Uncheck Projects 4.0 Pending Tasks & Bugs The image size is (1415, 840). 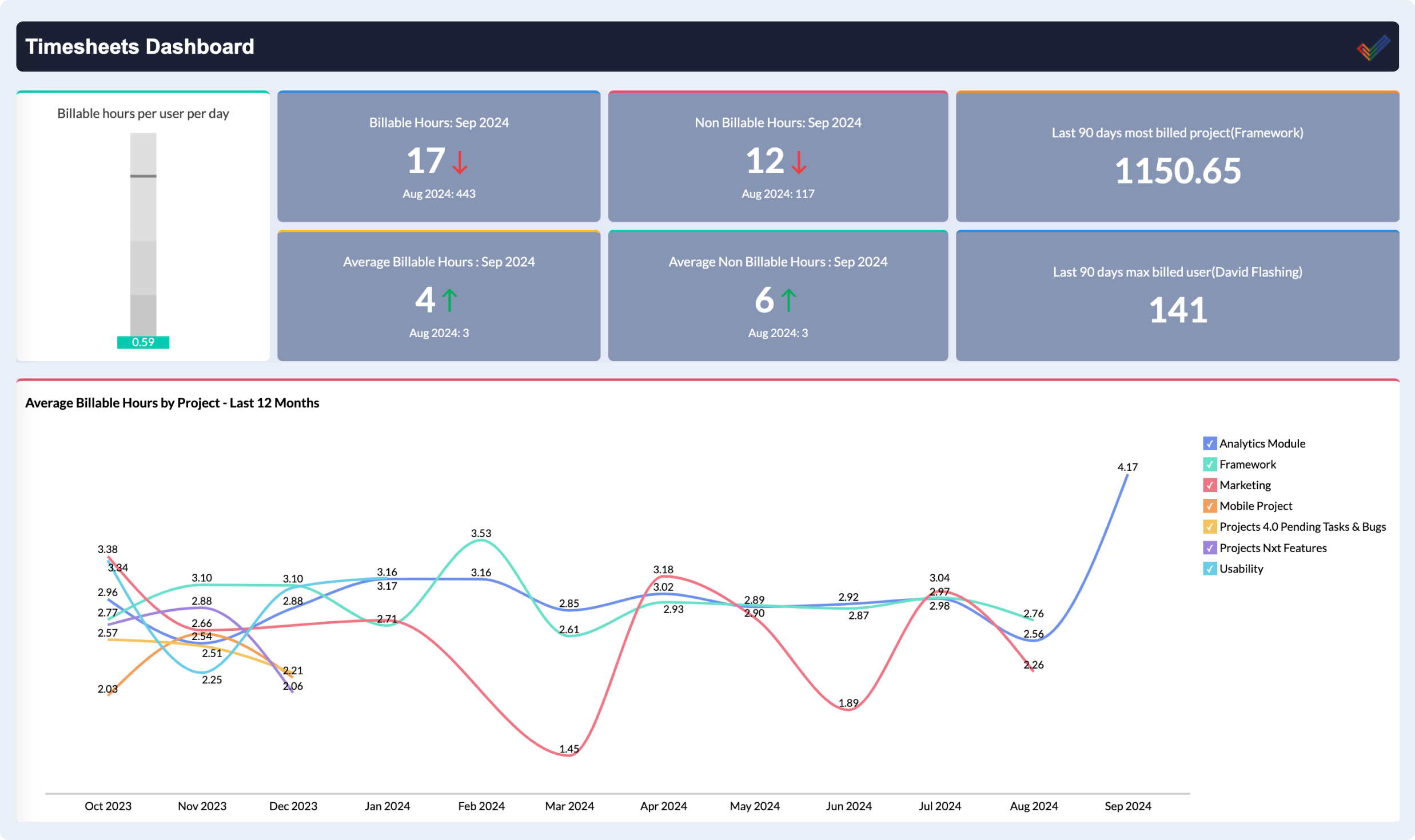pyautogui.click(x=1209, y=527)
